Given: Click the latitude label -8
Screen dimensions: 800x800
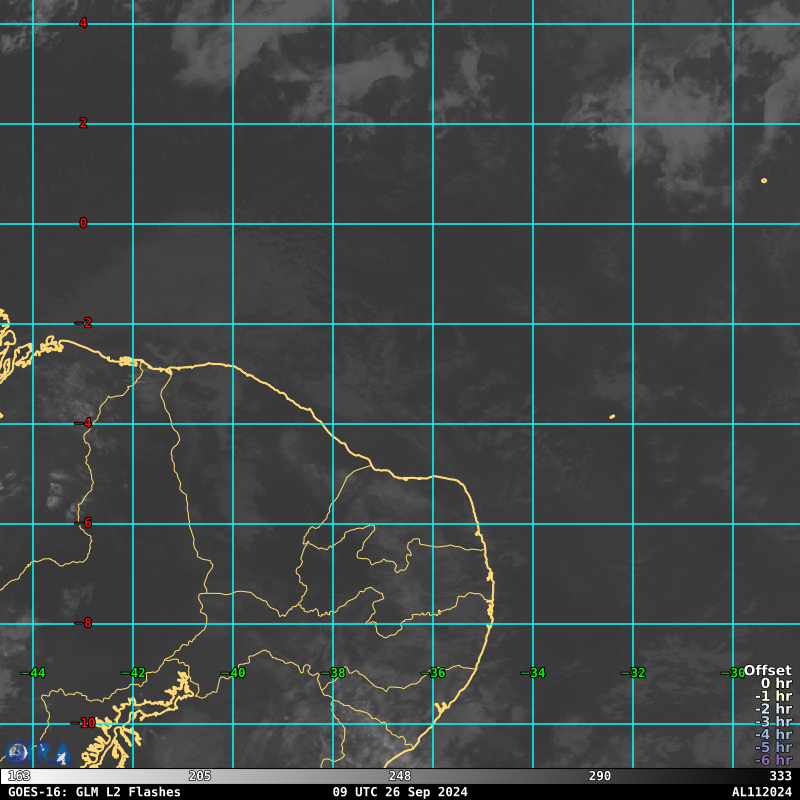Looking at the screenshot, I should [x=84, y=623].
